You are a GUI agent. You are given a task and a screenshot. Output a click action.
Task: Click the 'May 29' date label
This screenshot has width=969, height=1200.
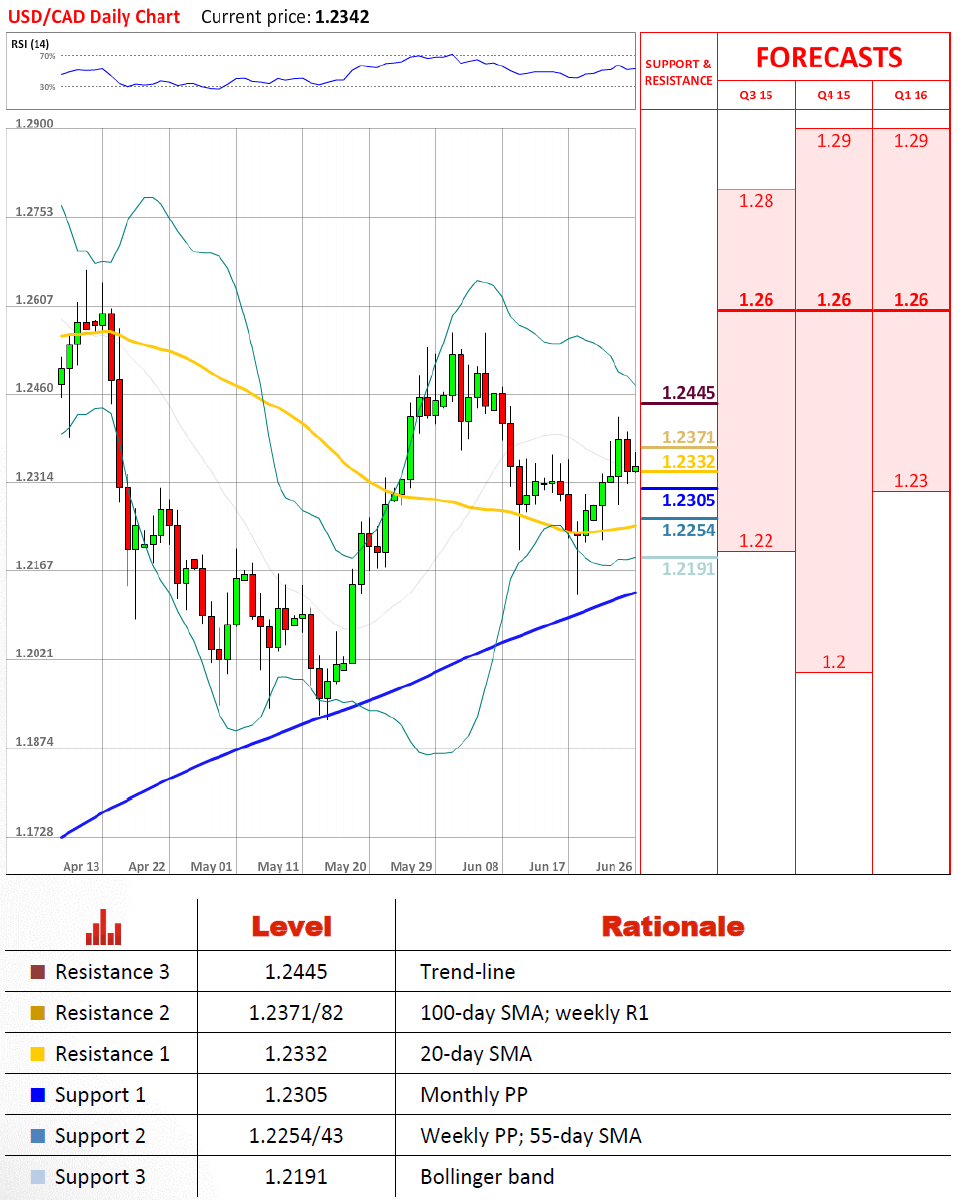(412, 866)
